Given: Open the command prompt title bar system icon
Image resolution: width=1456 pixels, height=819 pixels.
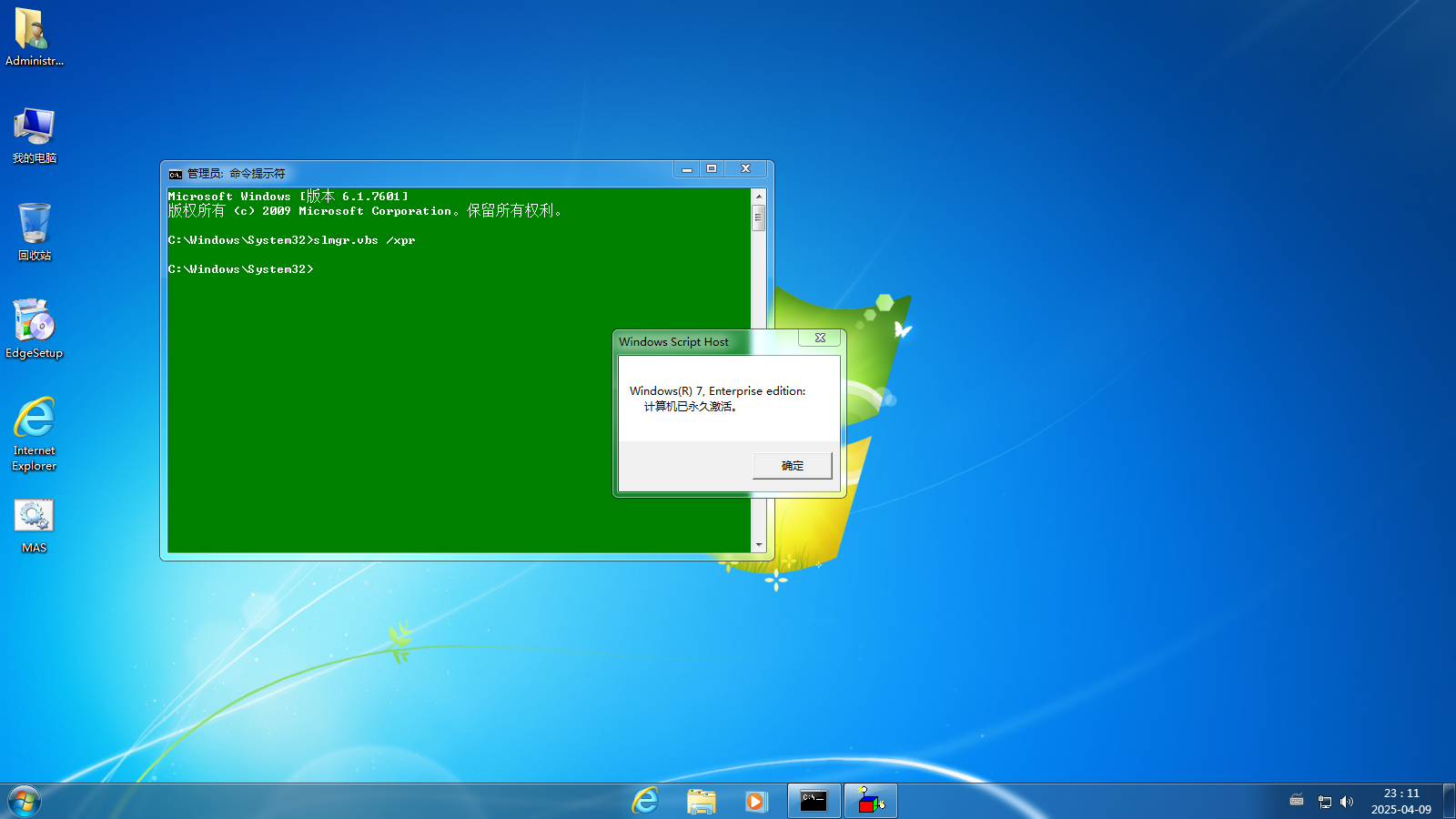Looking at the screenshot, I should [x=176, y=174].
